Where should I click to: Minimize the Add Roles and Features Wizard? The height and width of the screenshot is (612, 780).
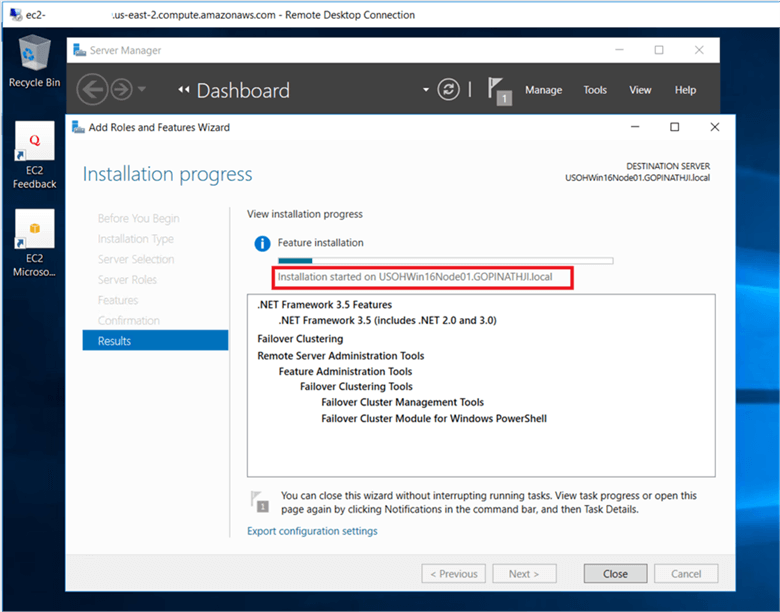[x=635, y=127]
